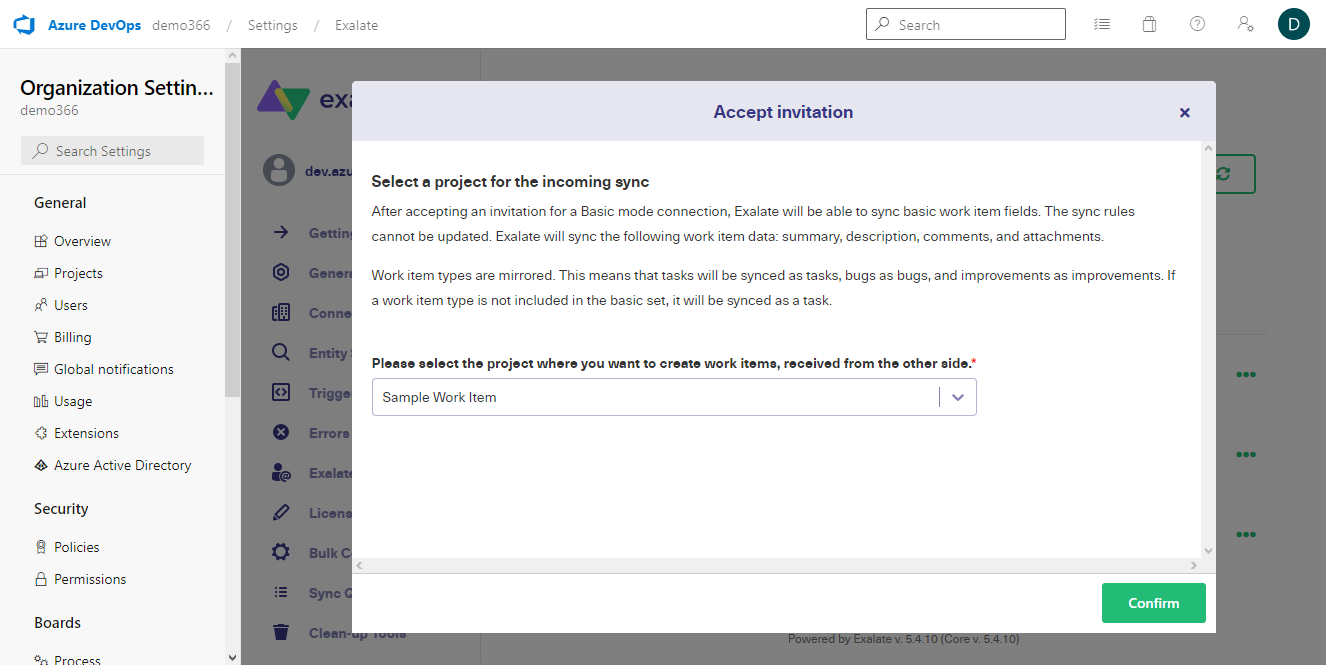Click the Exalate Sync Queue list icon
Screen dimensions: 1326x665
coord(281,592)
